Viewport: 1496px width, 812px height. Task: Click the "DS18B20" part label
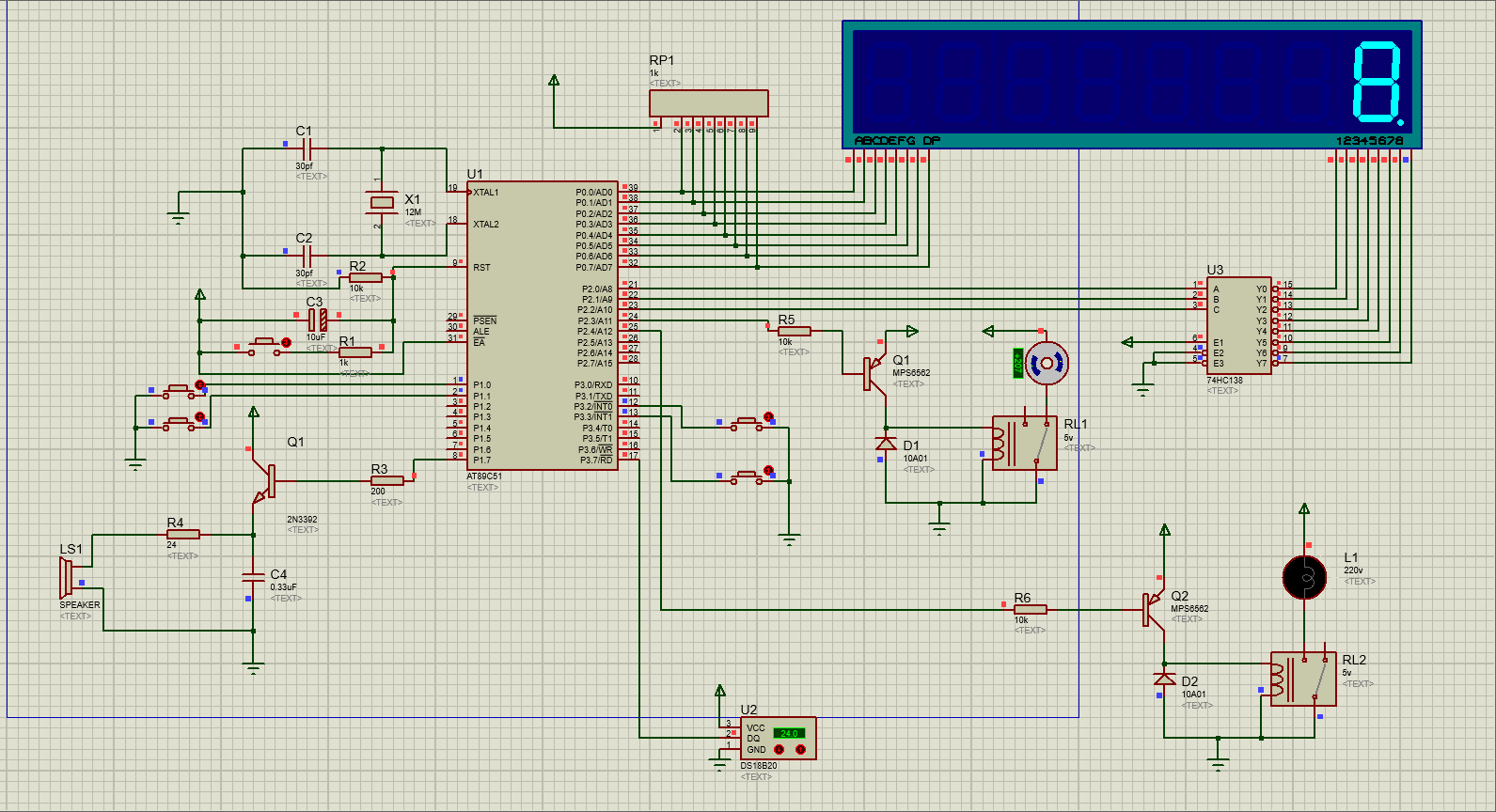pos(759,766)
